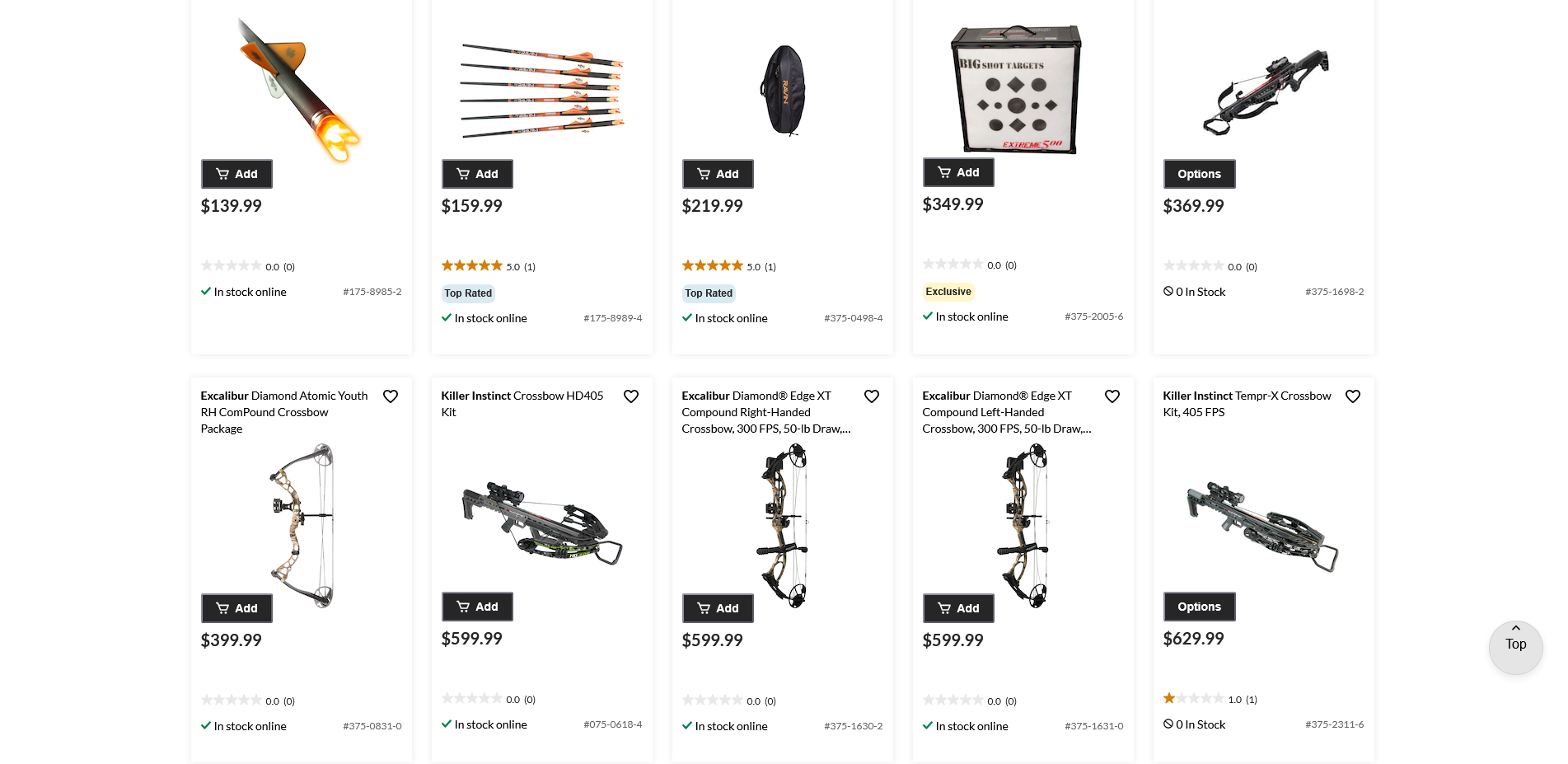Add the $139.99 lighted arrow item to cart

tap(236, 174)
